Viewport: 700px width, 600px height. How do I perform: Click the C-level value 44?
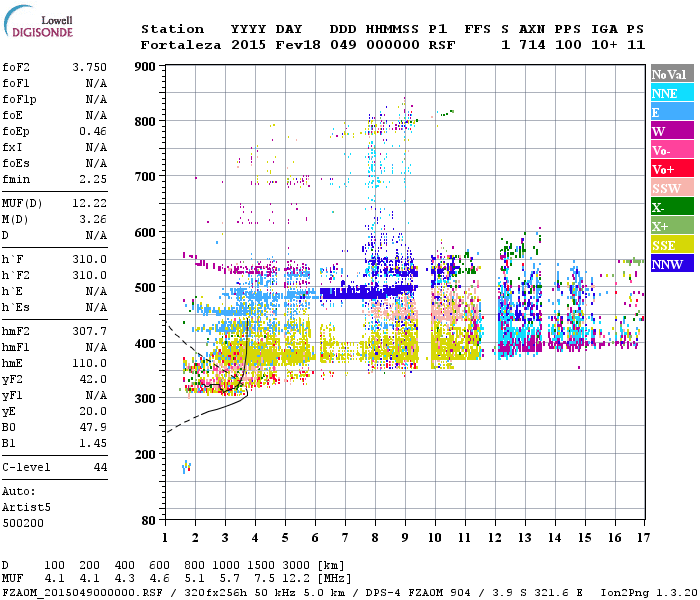[x=100, y=467]
